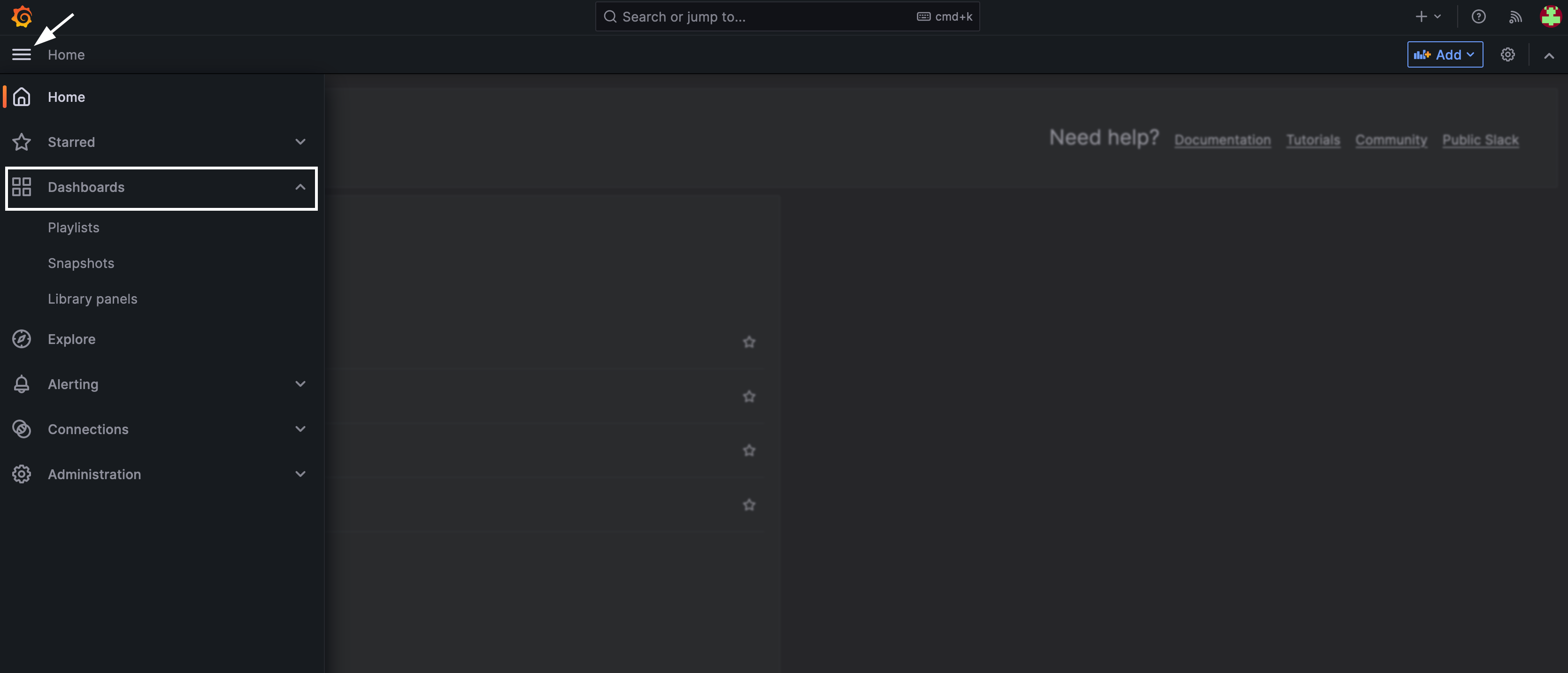The width and height of the screenshot is (1568, 673).
Task: Star the first dashboard in list
Action: coord(749,342)
